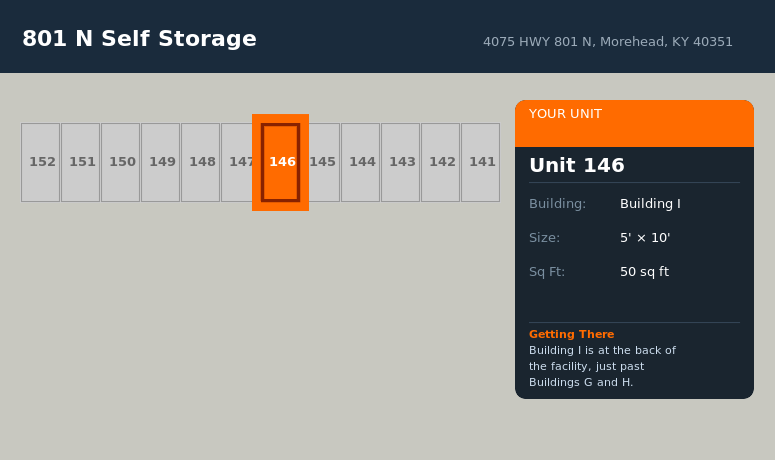Choose storage unit 150
This screenshot has height=460, width=775.
(121, 162)
